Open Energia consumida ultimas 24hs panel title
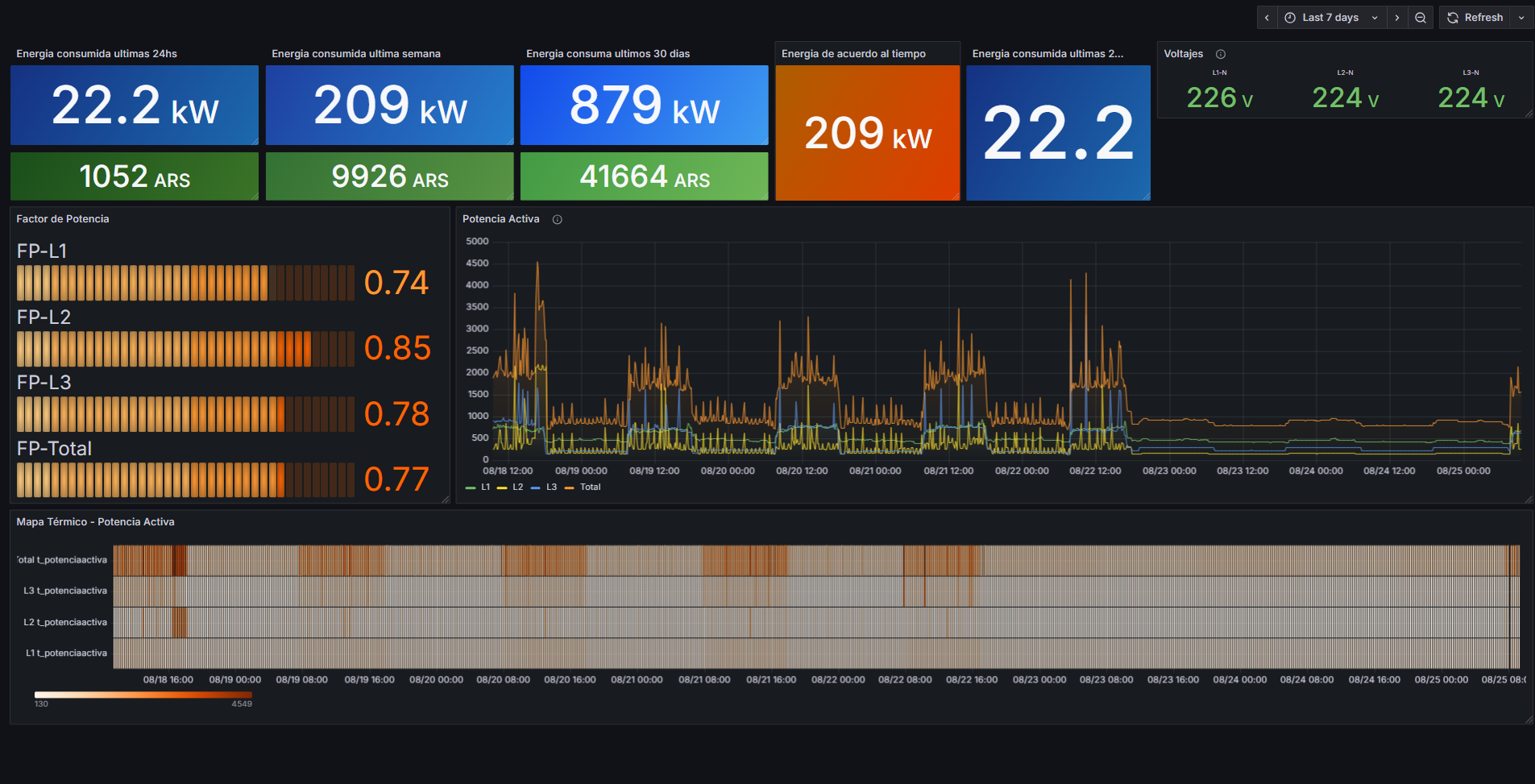This screenshot has width=1535, height=784. pos(97,54)
